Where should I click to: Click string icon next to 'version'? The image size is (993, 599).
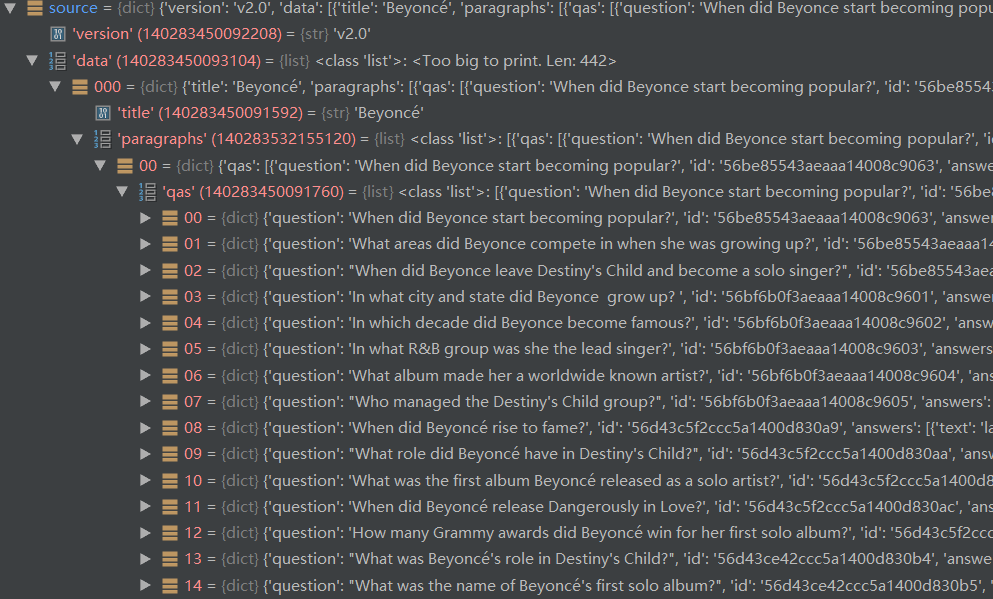click(x=58, y=34)
